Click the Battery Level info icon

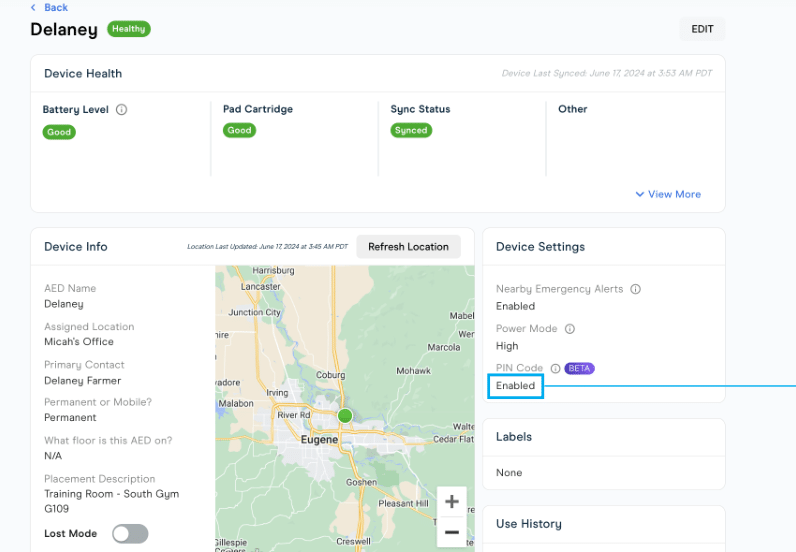(122, 110)
